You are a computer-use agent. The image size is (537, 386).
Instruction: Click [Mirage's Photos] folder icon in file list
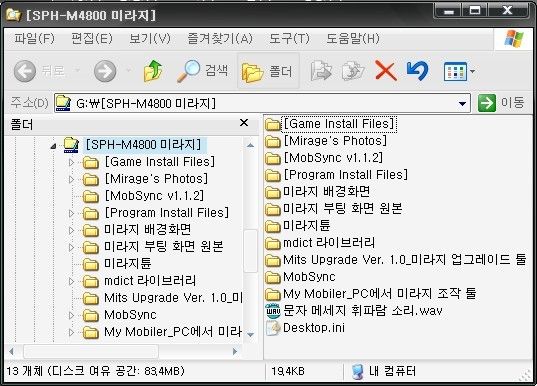273,141
